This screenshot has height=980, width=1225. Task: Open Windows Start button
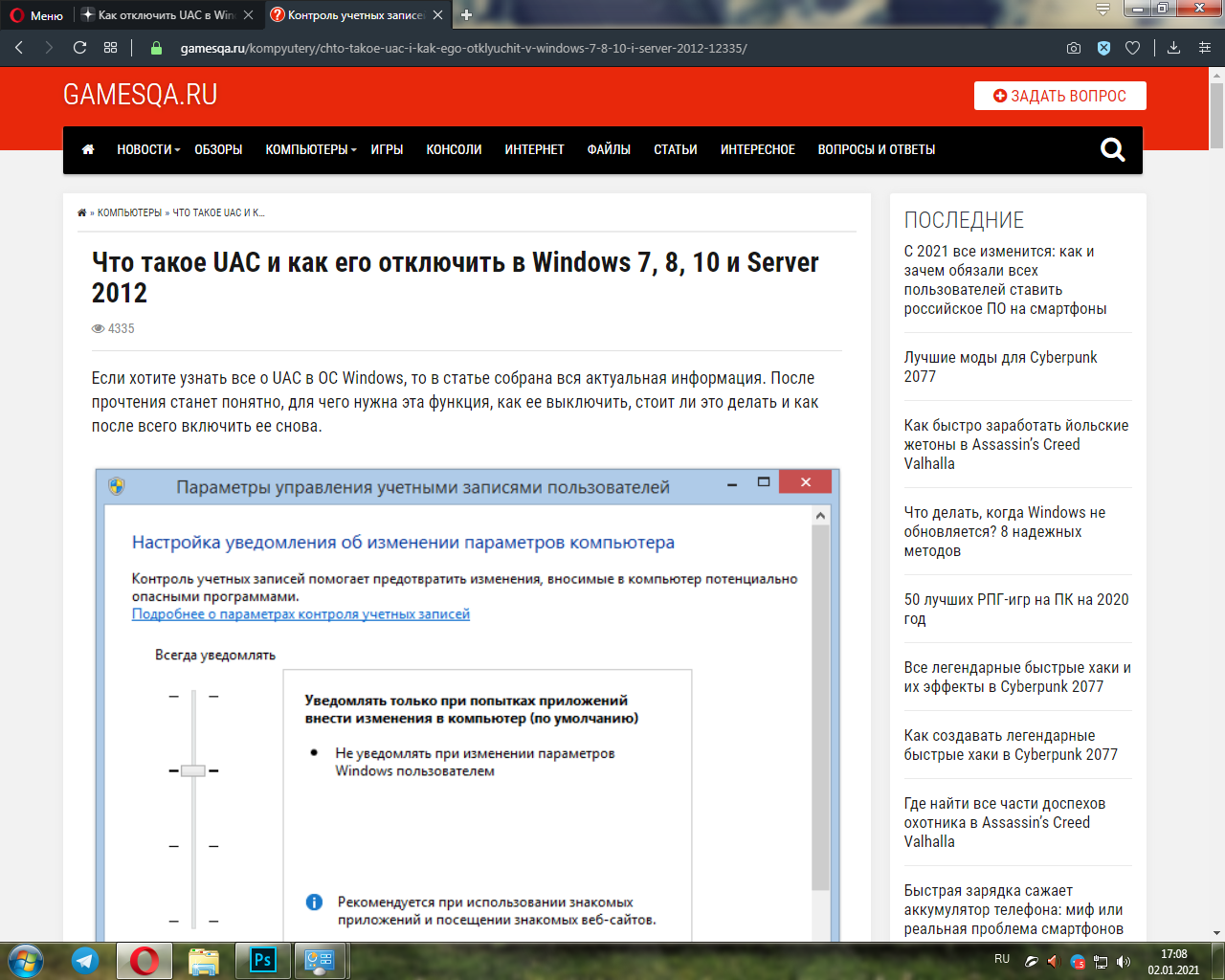(26, 960)
